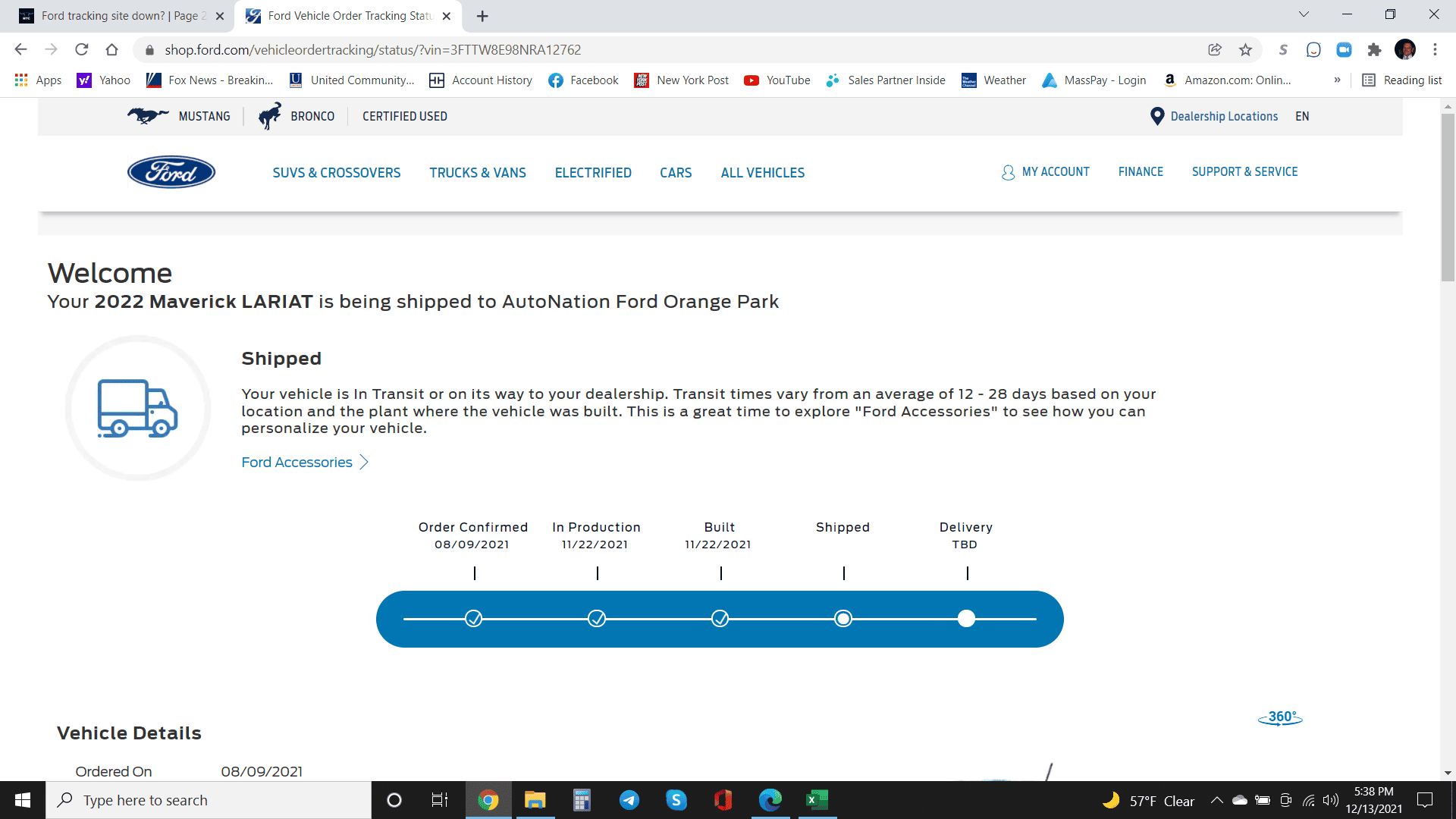
Task: Bookmark this page with the star icon
Action: [1245, 50]
